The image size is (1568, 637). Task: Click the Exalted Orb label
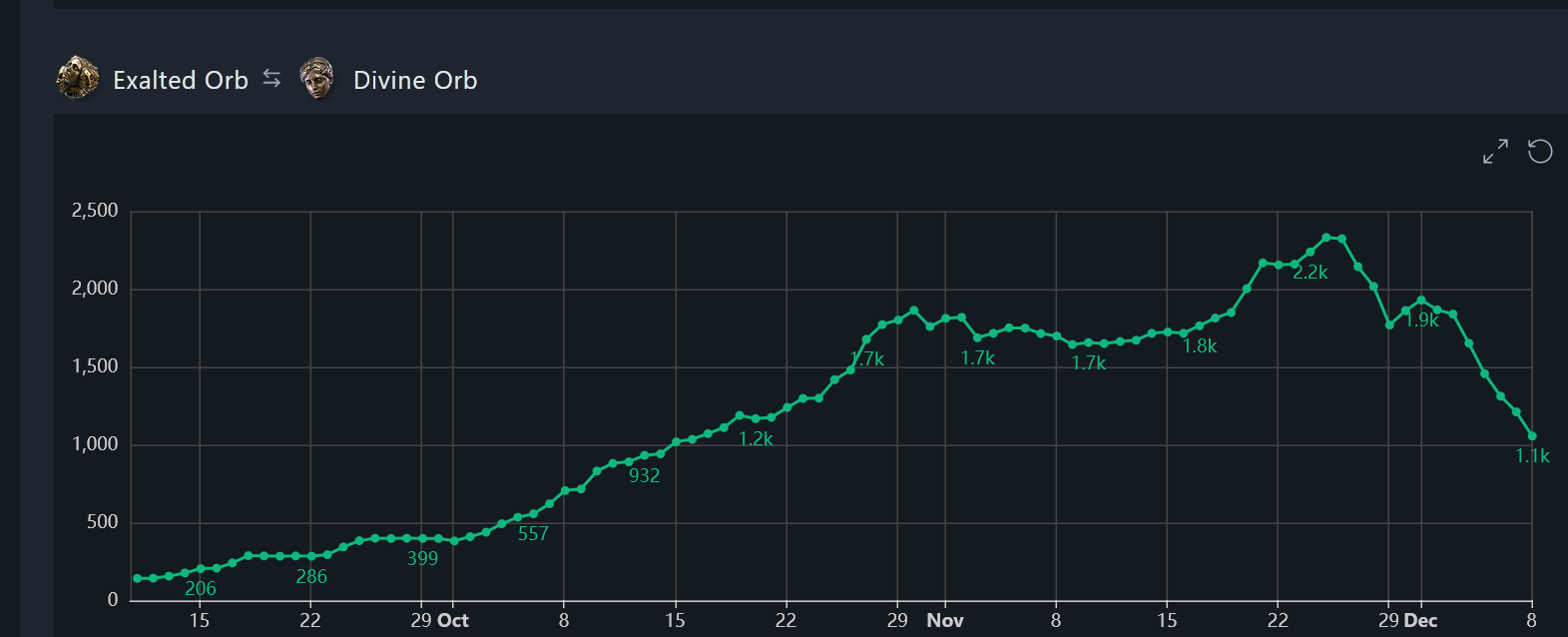181,80
